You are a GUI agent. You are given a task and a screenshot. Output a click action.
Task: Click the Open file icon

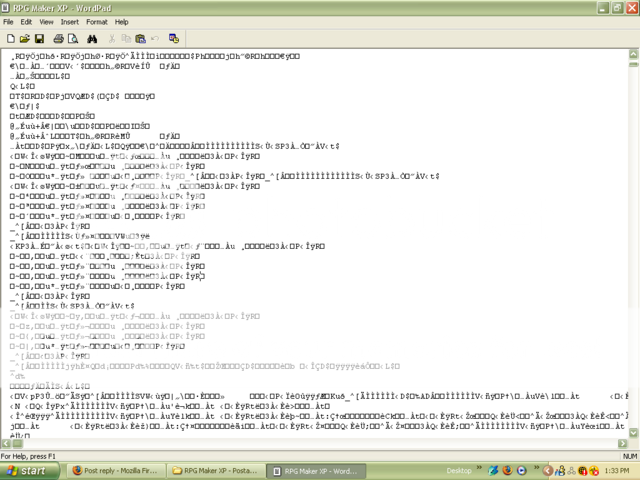[x=24, y=37]
